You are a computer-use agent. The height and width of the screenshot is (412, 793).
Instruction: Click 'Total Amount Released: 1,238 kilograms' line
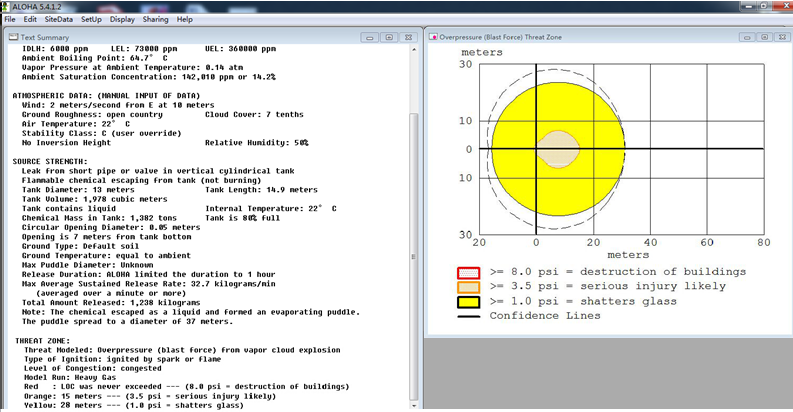[111, 302]
